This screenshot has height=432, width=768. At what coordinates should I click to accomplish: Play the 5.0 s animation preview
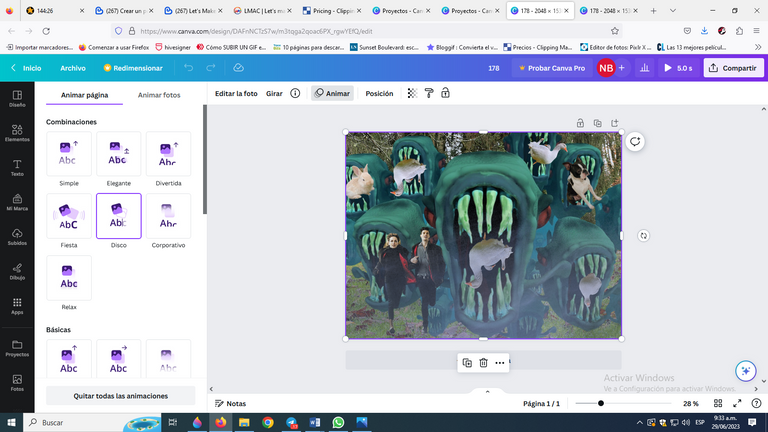678,68
